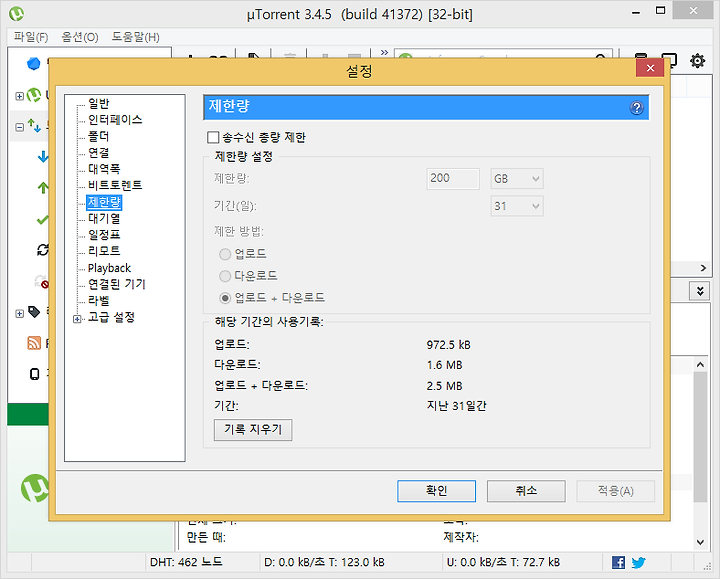Select the seeding green arrow in sidebar
This screenshot has height=579, width=720.
43,187
